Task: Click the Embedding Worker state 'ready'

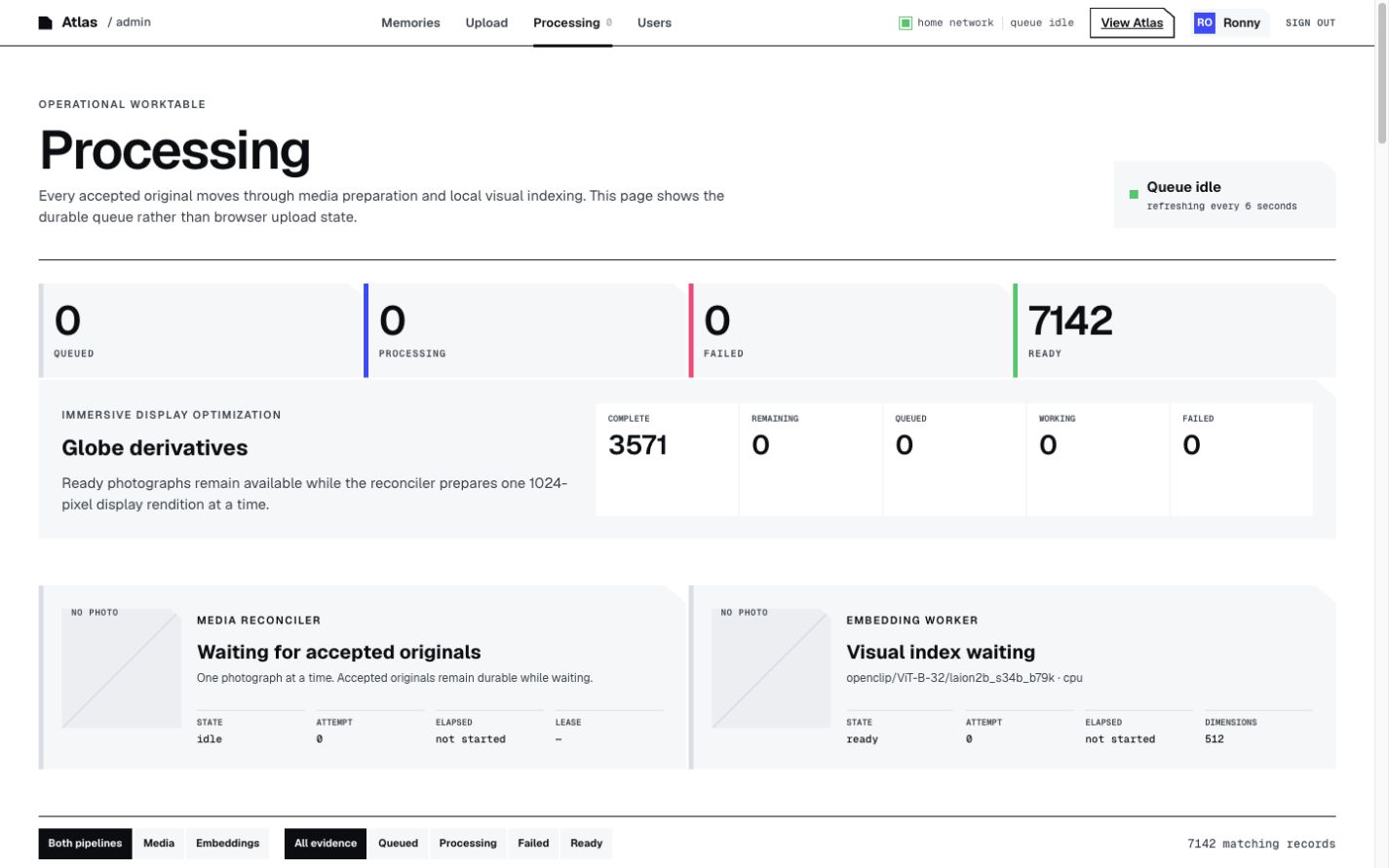Action: (x=862, y=739)
